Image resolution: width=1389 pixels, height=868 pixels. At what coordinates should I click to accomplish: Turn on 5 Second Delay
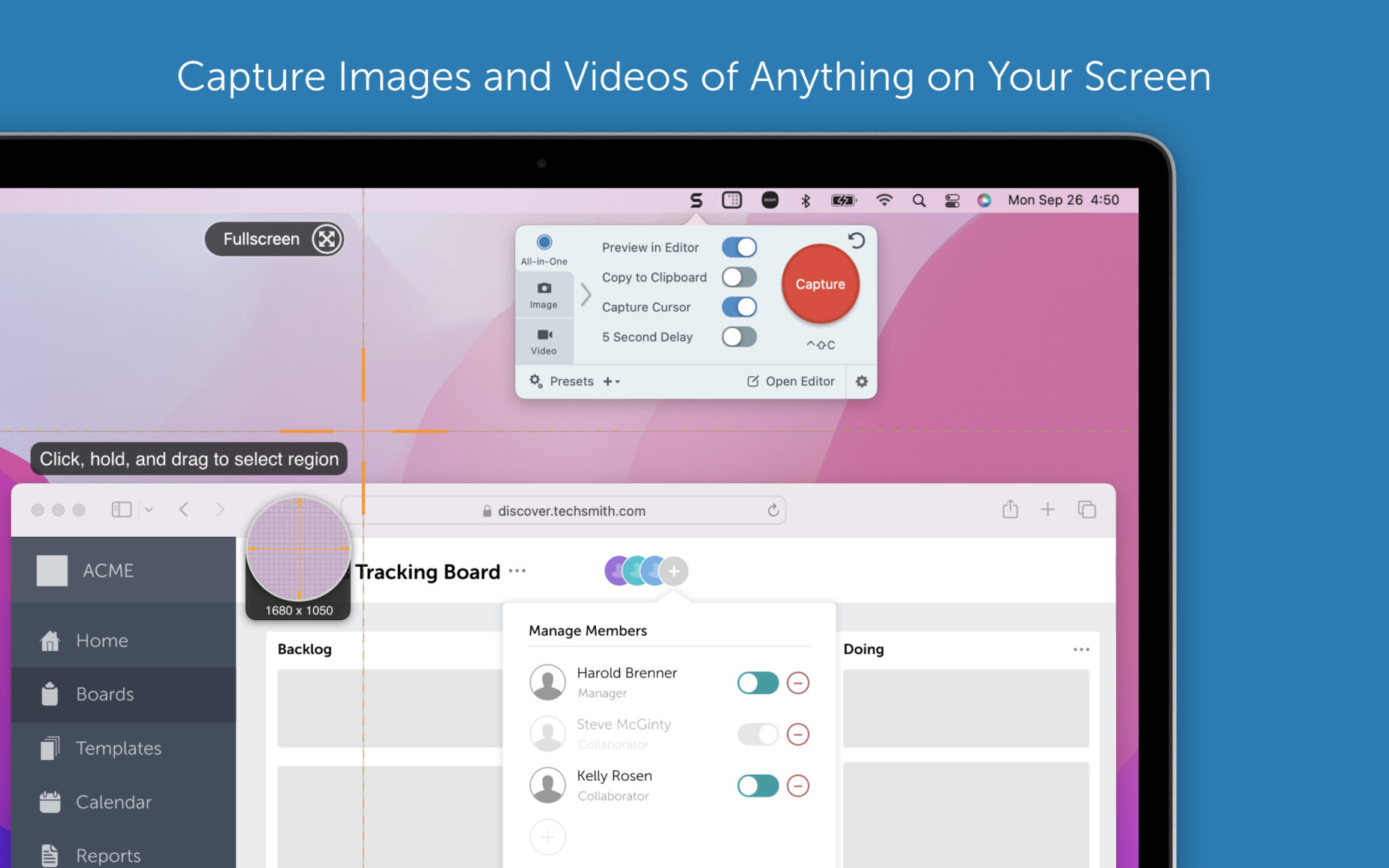tap(739, 337)
